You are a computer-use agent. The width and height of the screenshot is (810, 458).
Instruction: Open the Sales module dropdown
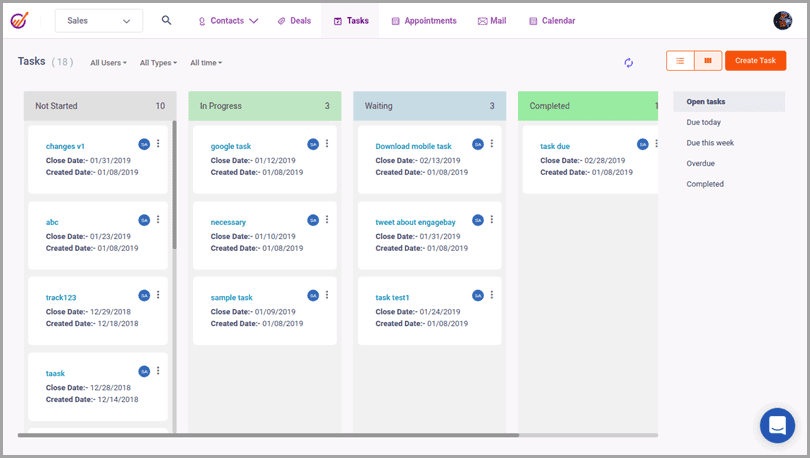point(99,21)
